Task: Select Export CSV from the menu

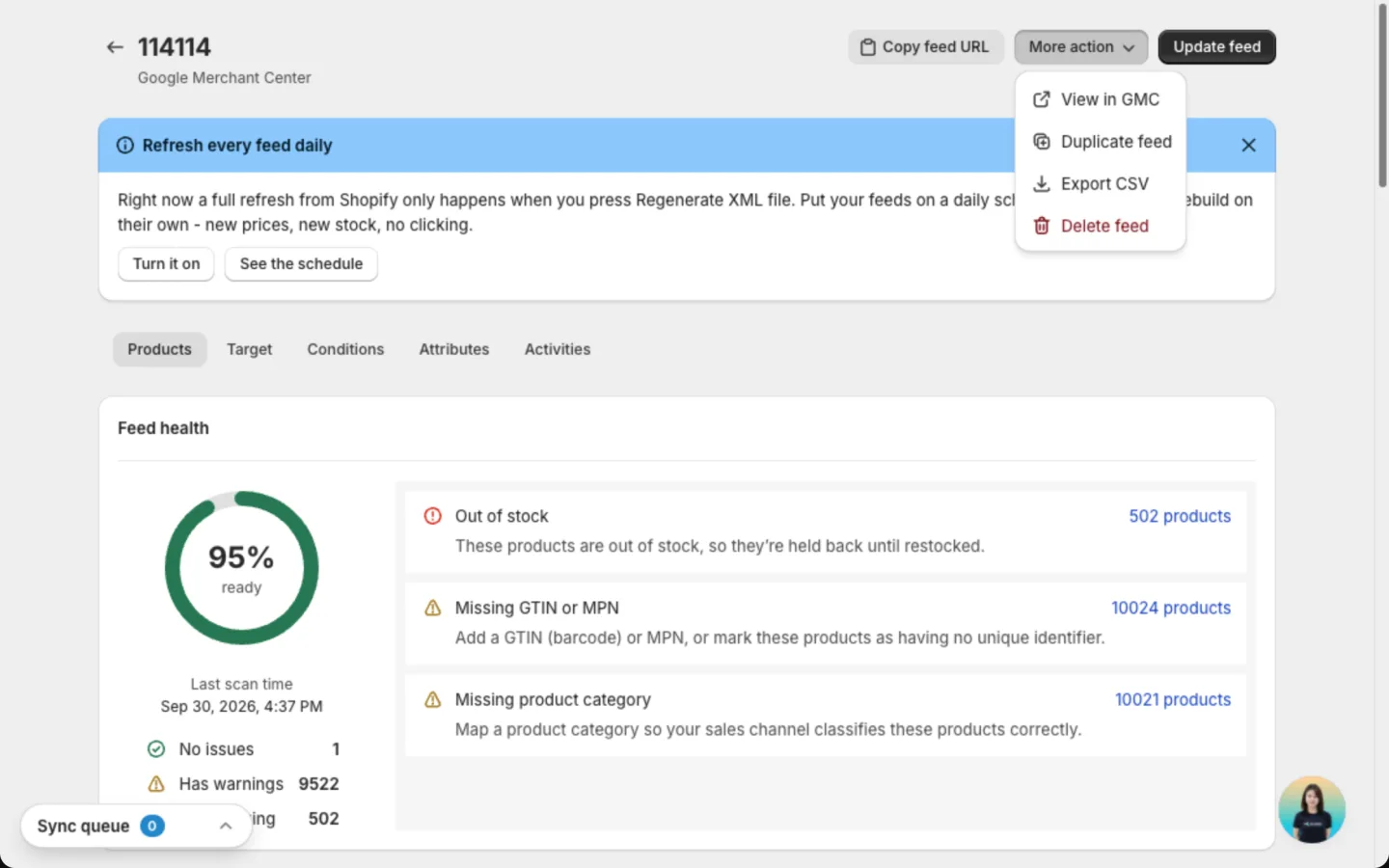Action: pos(1101,183)
